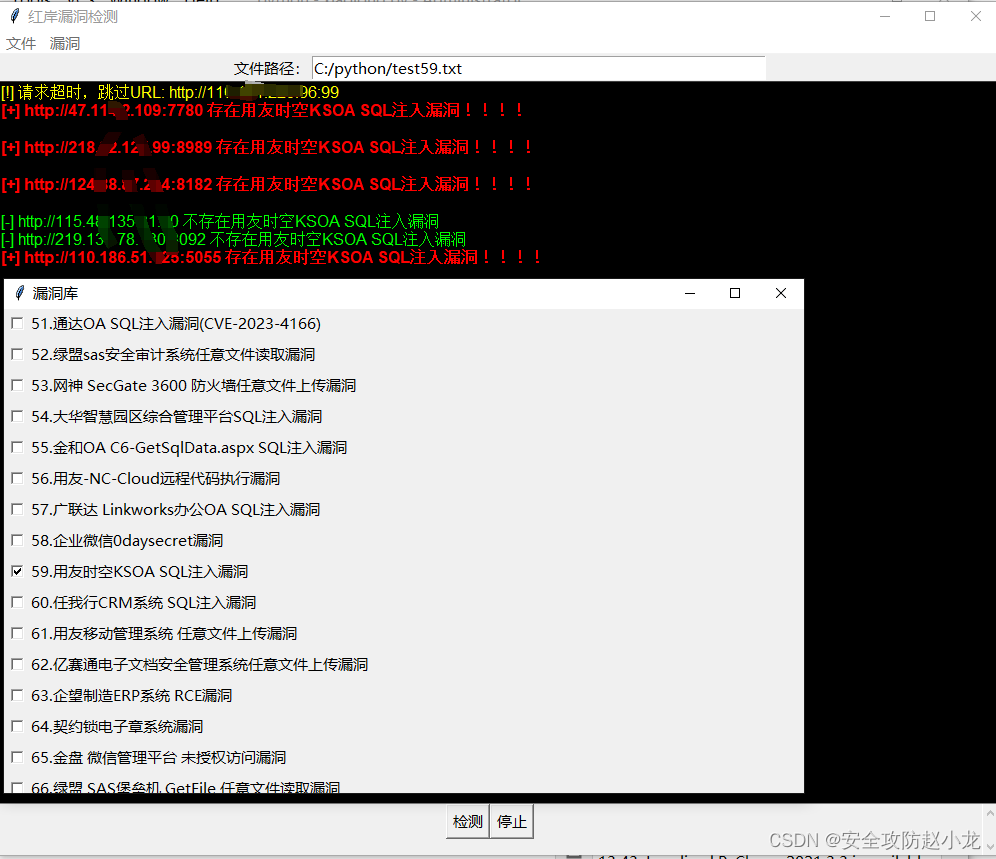996x859 pixels.
Task: Click the yellow 请求超时 skipped URL line
Action: (170, 92)
